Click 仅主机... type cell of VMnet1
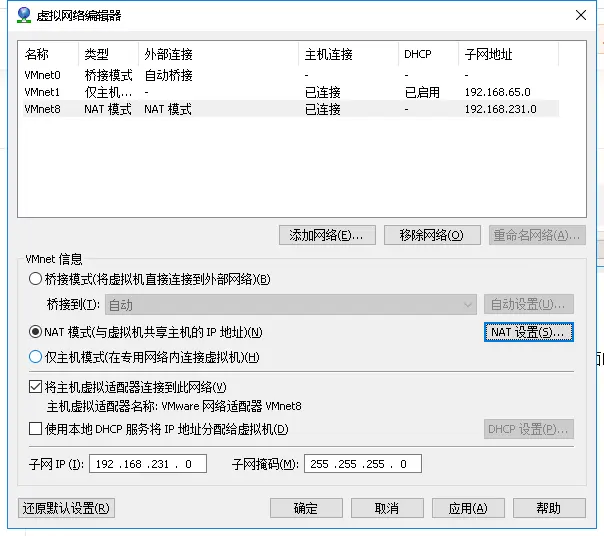The image size is (604, 536). click(108, 92)
